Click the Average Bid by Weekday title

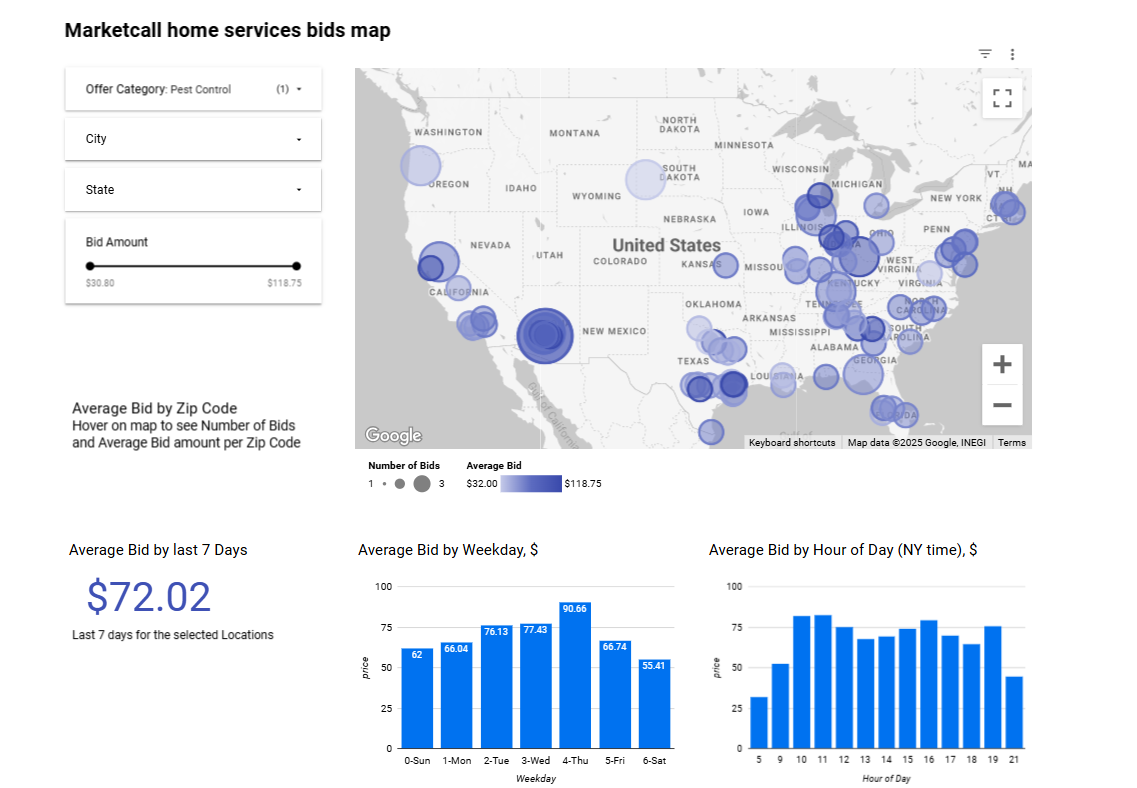click(448, 549)
